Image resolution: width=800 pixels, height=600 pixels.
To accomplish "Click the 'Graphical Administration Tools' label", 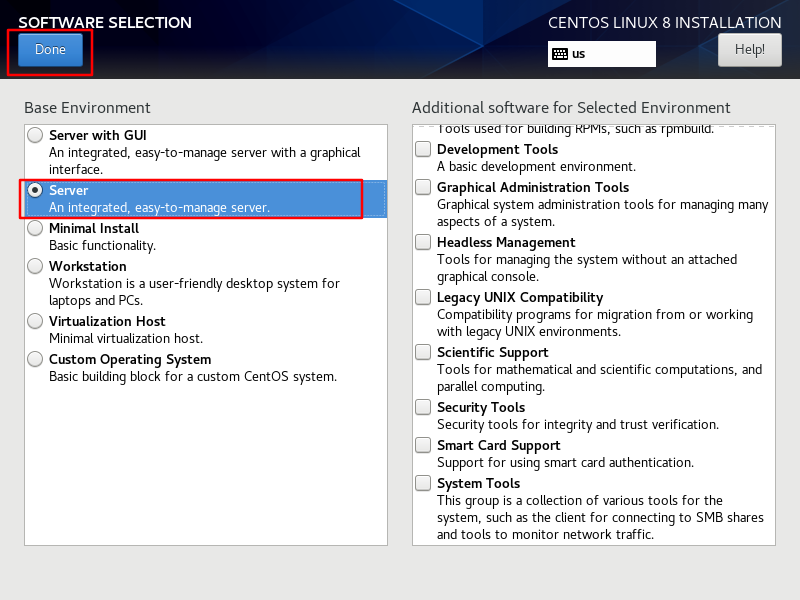I will 533,187.
